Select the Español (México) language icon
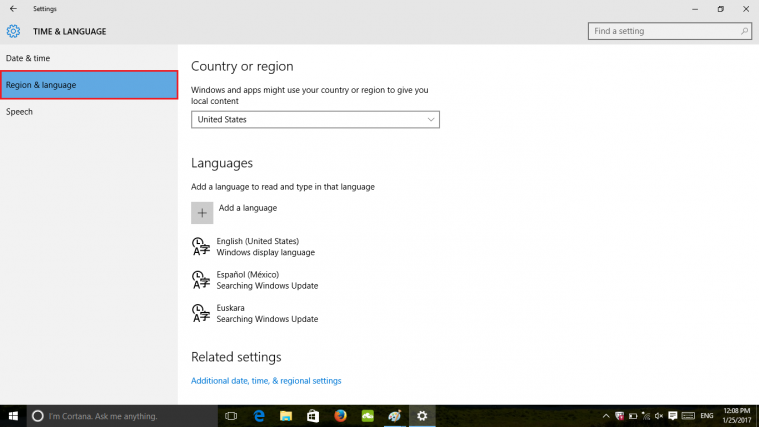 201,280
